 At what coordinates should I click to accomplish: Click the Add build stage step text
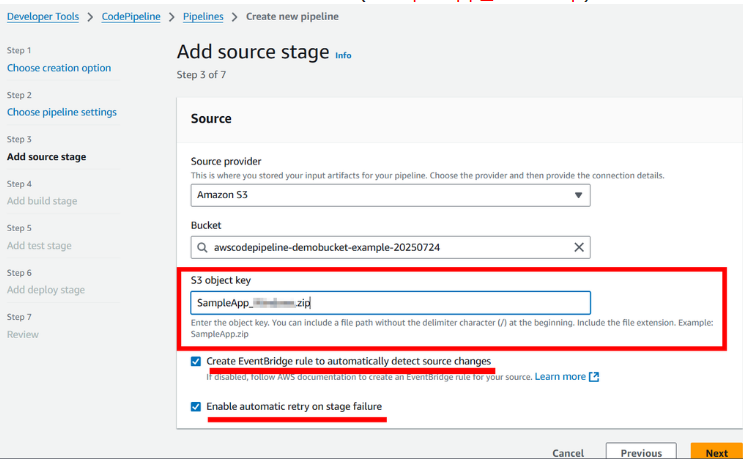pos(42,201)
